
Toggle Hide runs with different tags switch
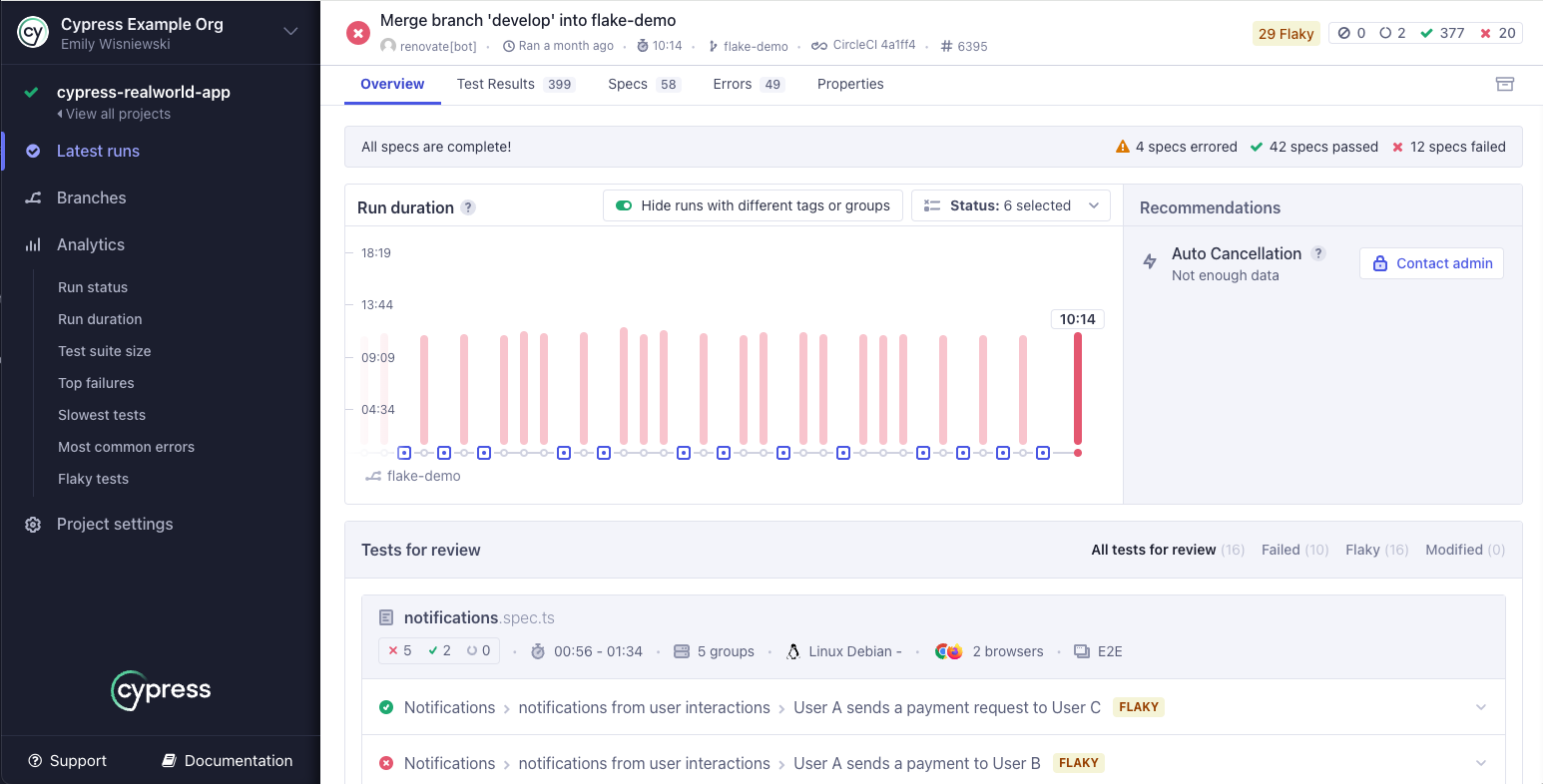click(625, 205)
